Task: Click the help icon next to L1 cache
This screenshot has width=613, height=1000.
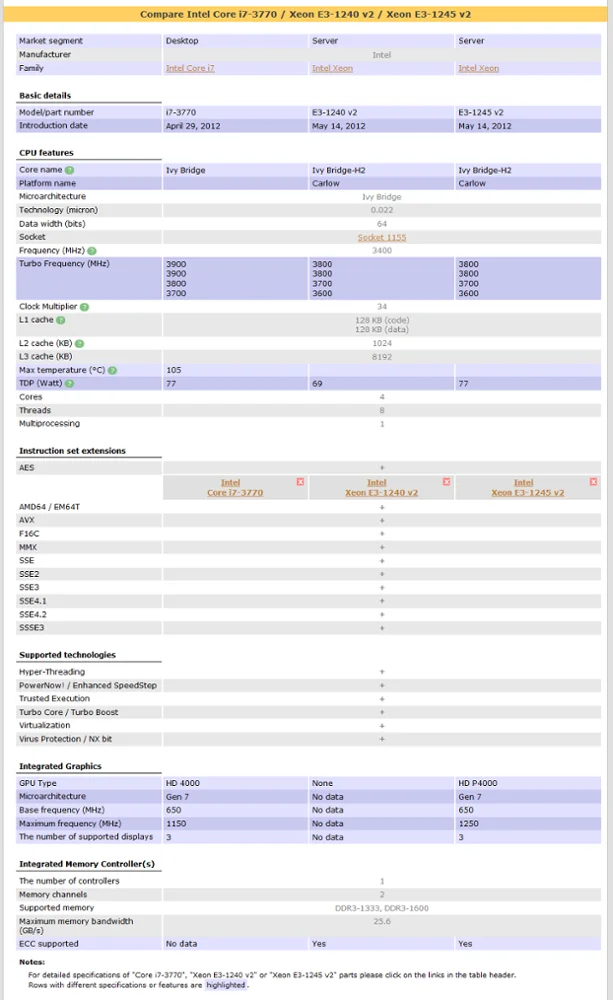Action: (x=61, y=320)
